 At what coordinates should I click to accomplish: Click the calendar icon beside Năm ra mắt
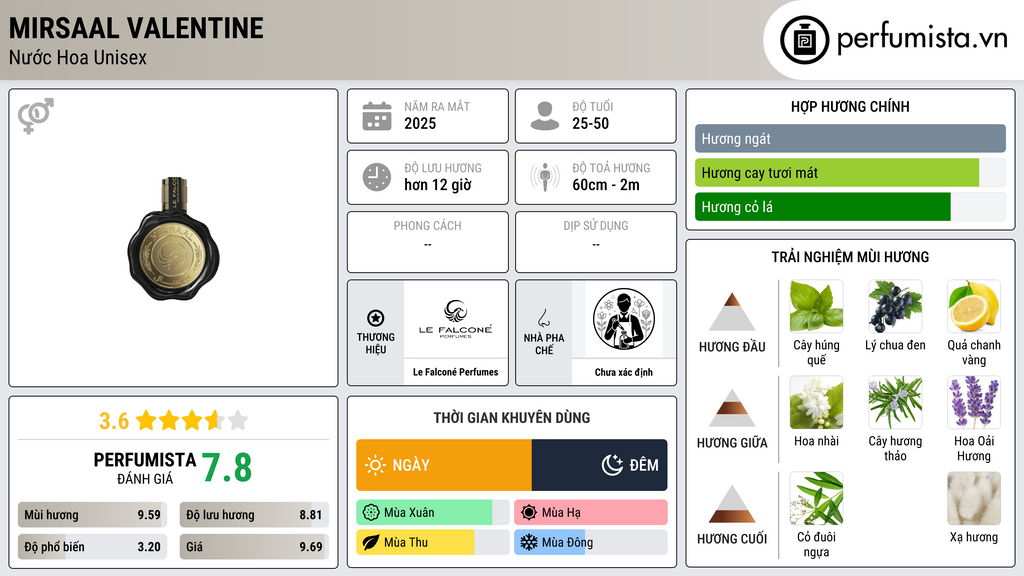point(377,116)
